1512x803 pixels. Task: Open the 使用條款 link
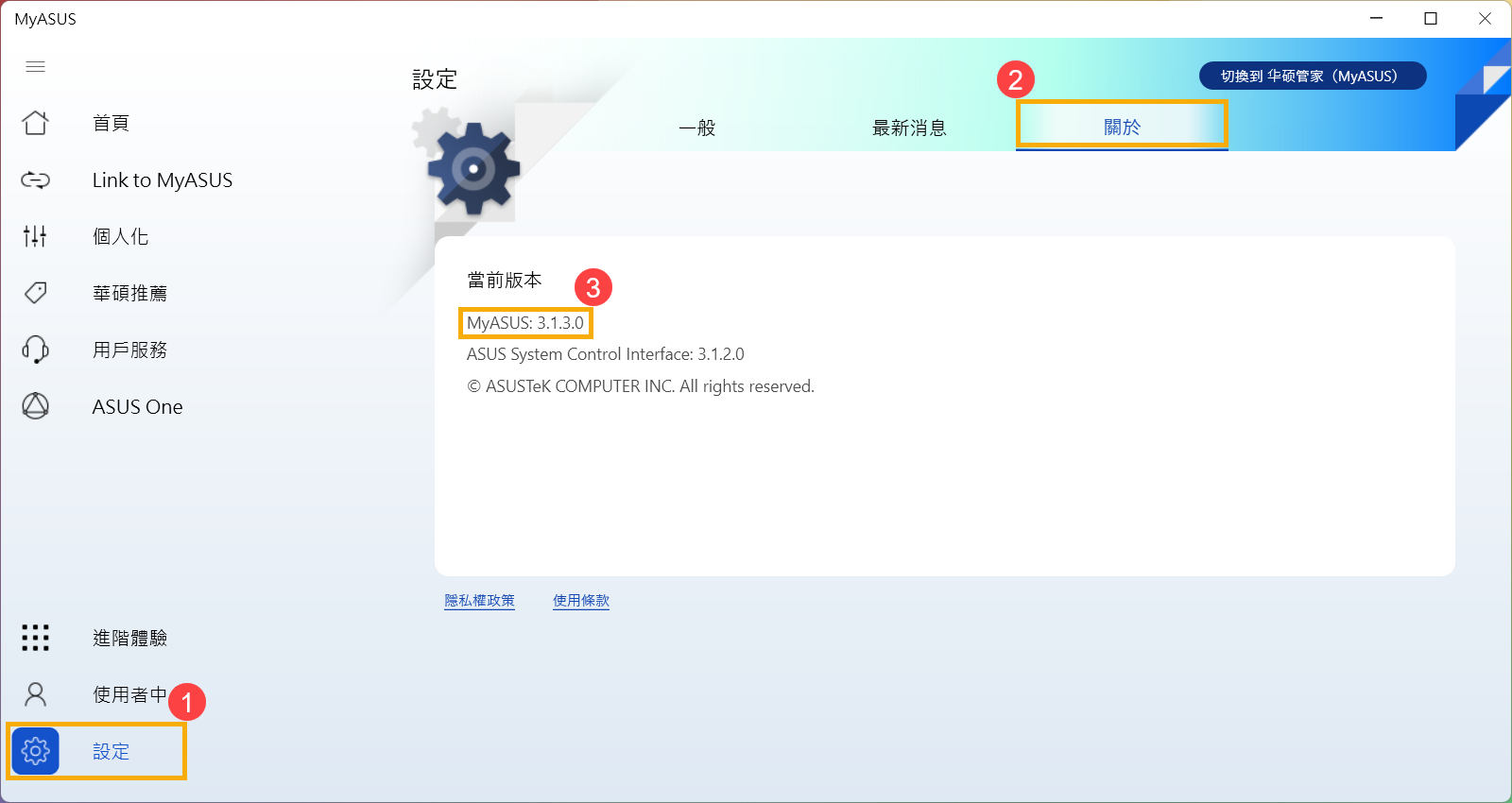(x=581, y=601)
